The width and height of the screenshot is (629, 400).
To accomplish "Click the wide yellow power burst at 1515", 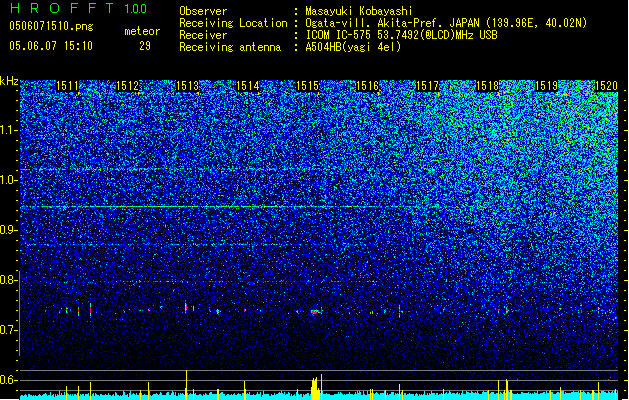I will tap(315, 388).
